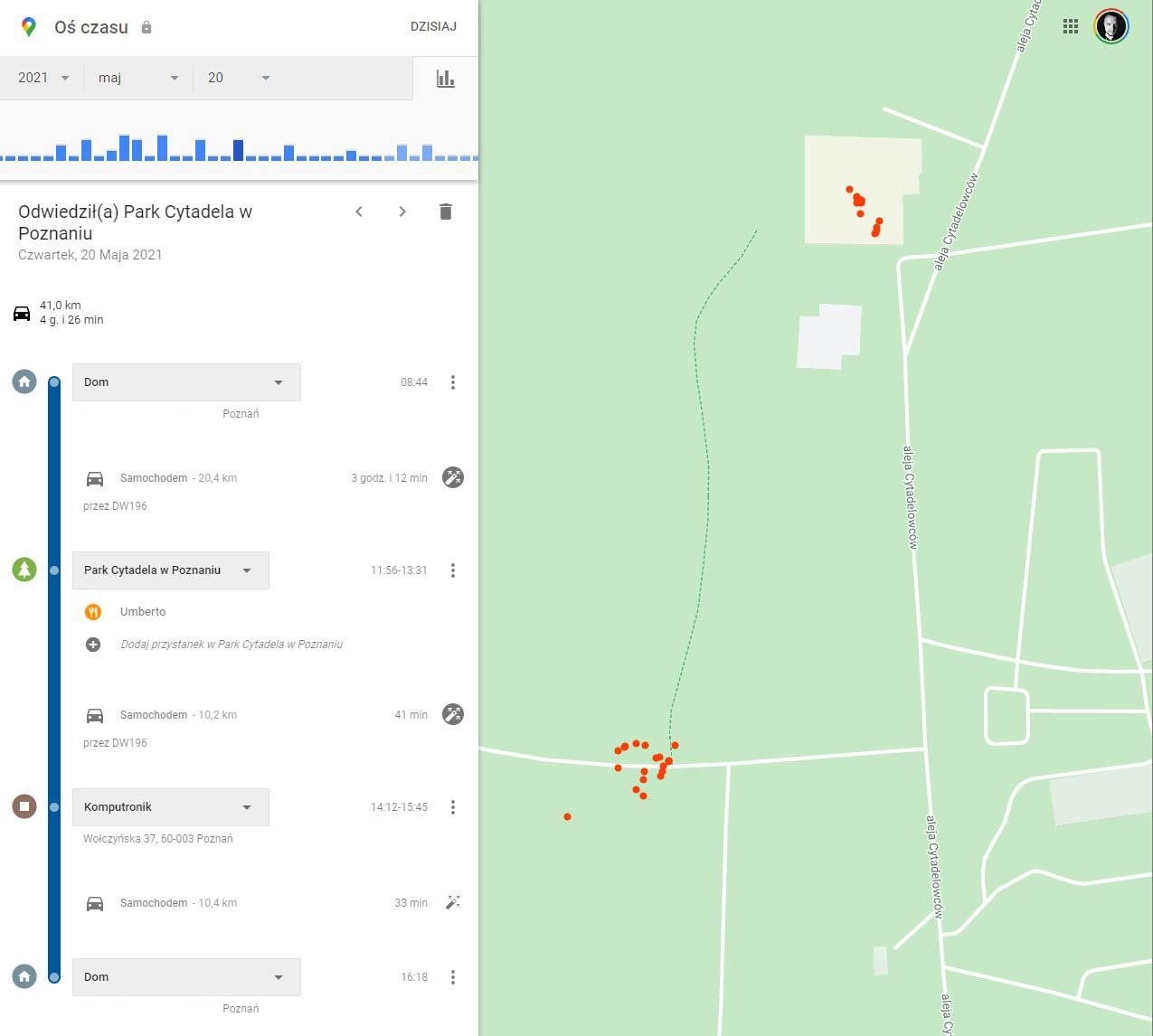The height and width of the screenshot is (1036, 1153).
Task: Click the plus icon to add a stop
Action: point(93,645)
